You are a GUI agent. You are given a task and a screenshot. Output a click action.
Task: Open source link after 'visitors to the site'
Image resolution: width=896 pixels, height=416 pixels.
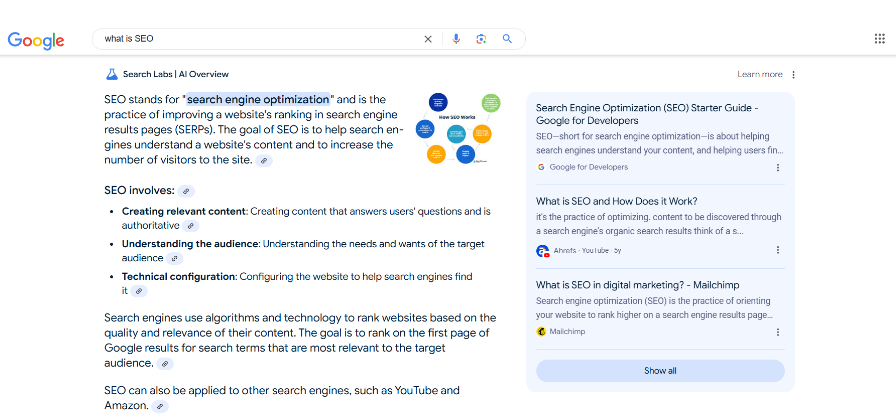click(264, 161)
